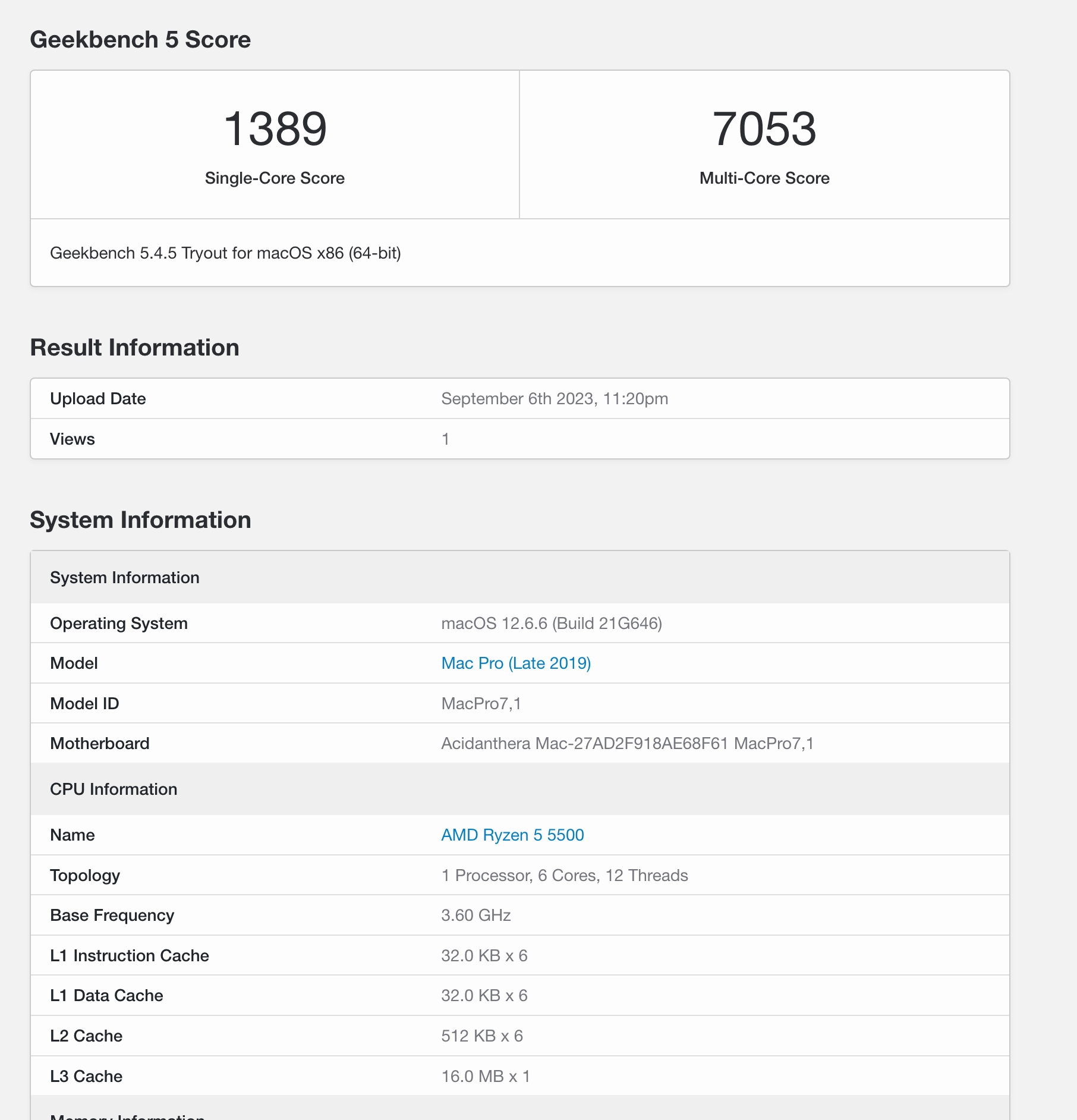This screenshot has height=1120, width=1077.
Task: Click the Views count value 1
Action: coord(445,439)
